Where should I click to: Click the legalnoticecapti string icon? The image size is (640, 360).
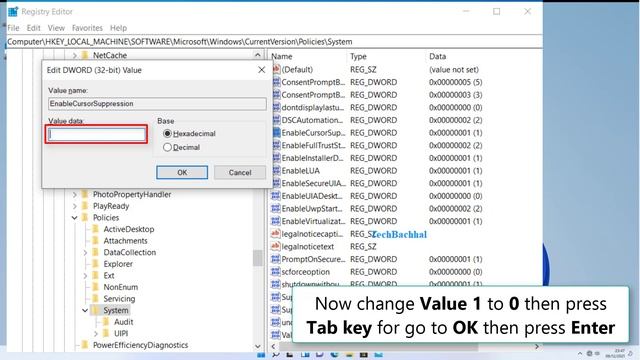coord(276,234)
